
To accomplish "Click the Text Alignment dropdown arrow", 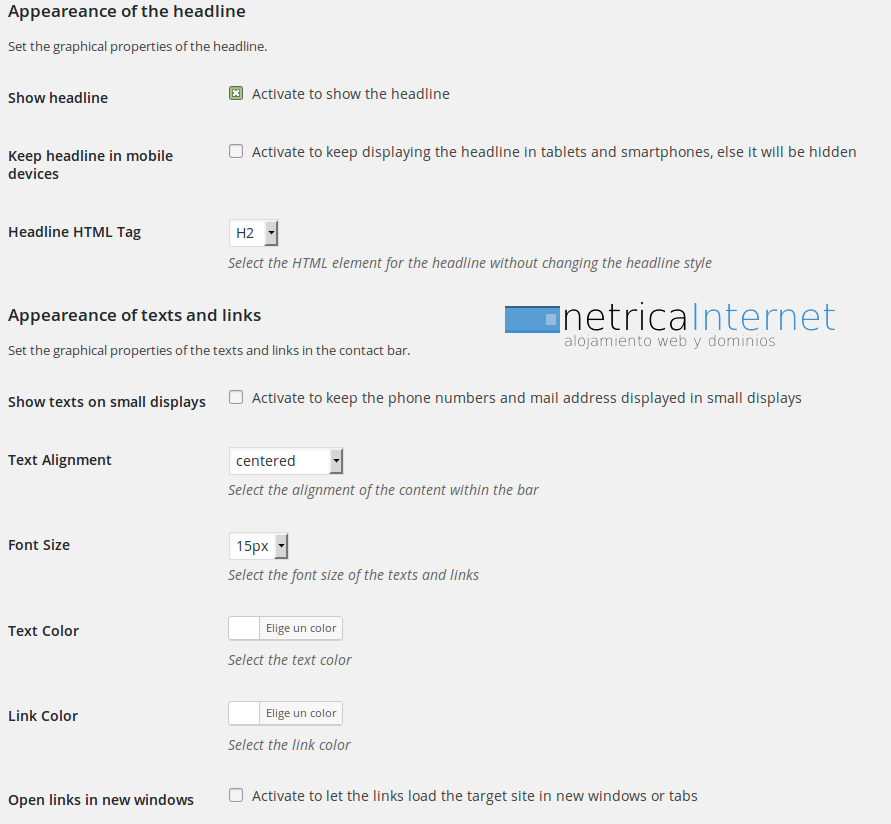I will 336,461.
